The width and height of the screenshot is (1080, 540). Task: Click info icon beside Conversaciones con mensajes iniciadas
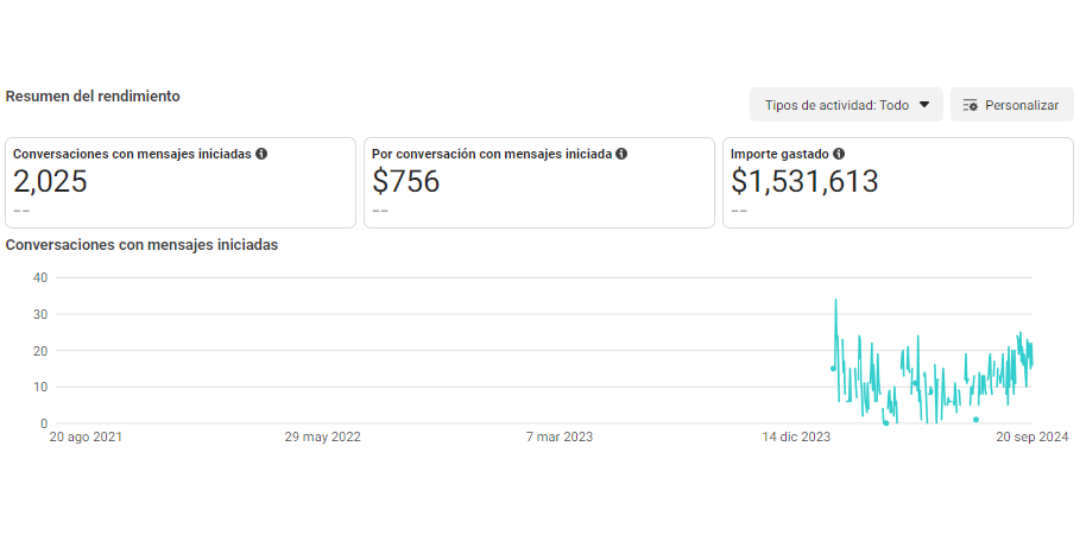(x=261, y=154)
